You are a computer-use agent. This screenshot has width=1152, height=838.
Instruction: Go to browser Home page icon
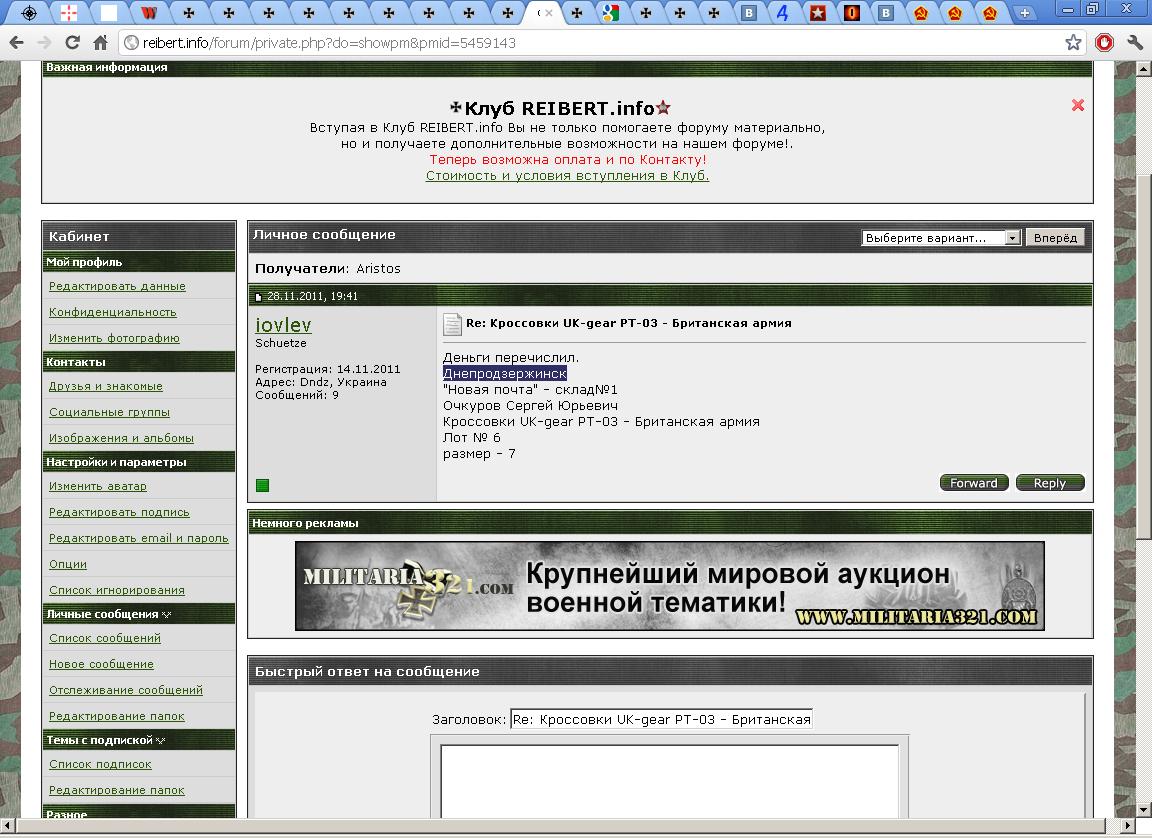click(100, 43)
